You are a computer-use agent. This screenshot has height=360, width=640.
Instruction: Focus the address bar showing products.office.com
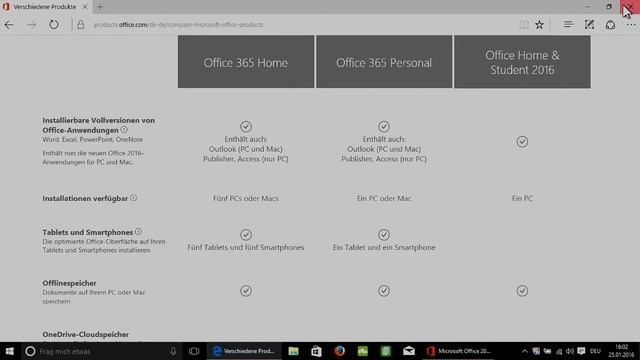178,24
